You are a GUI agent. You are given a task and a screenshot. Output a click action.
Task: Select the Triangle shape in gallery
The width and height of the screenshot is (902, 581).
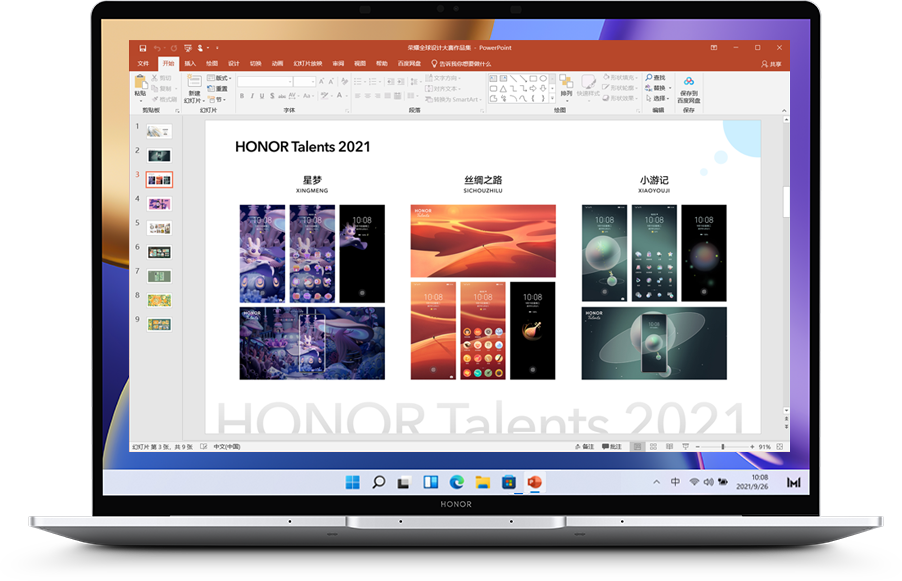[x=503, y=89]
